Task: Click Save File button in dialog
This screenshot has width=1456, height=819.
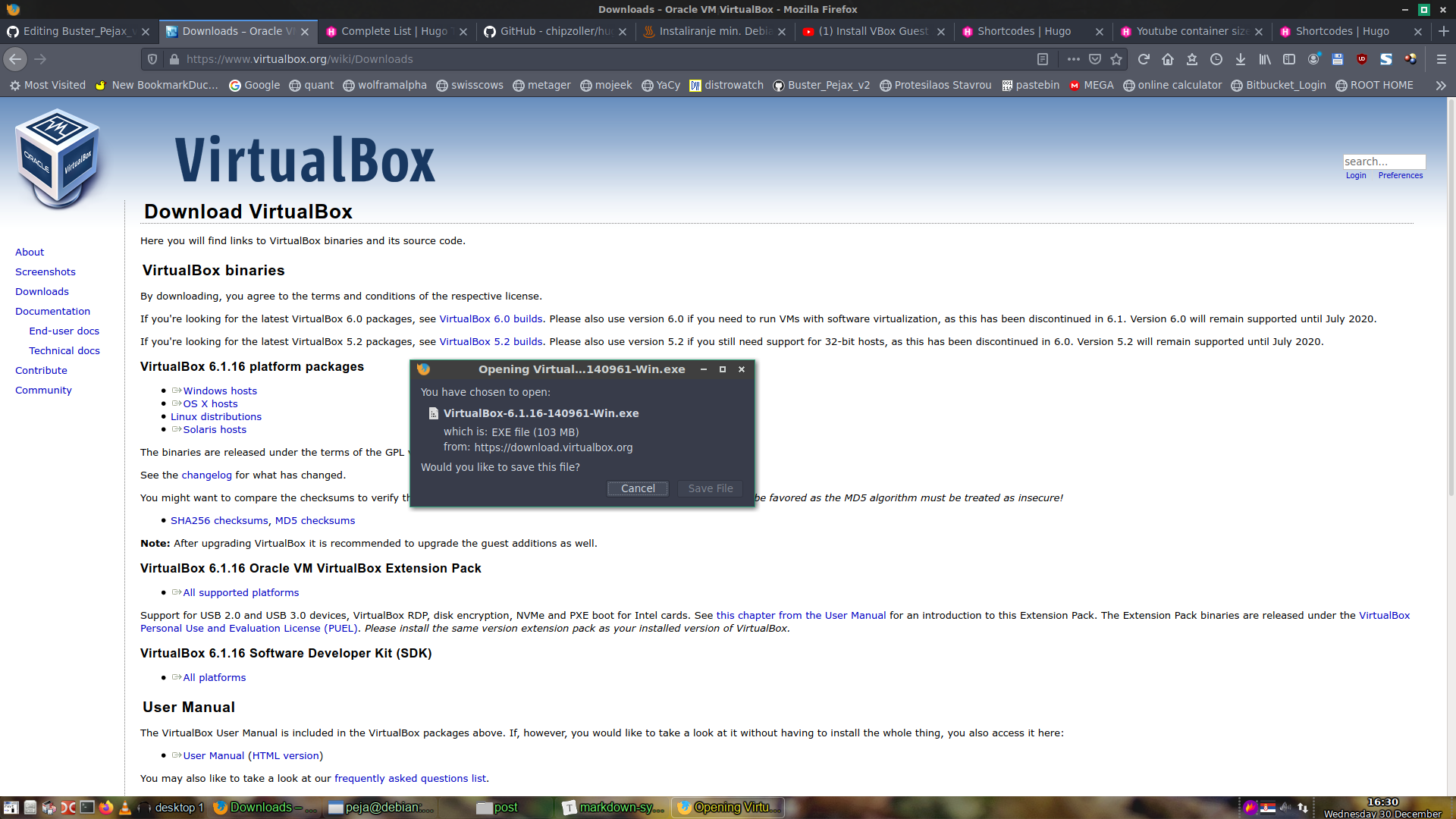Action: 710,488
